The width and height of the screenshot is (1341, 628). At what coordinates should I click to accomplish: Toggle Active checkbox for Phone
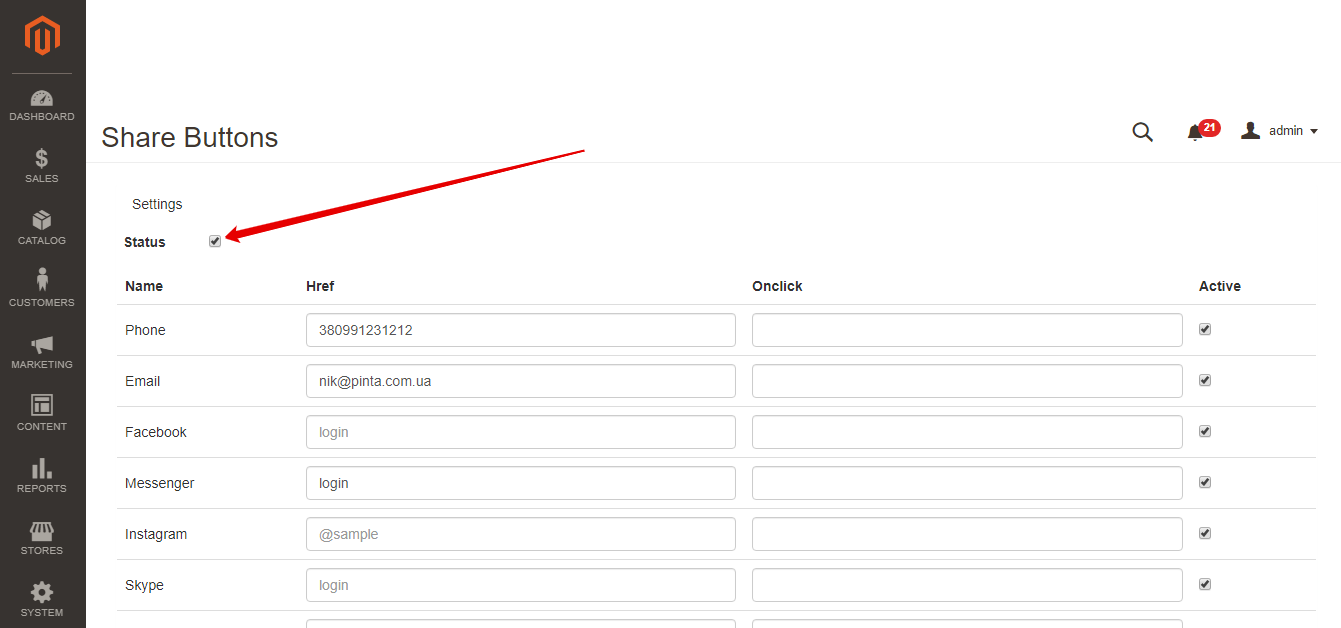click(x=1205, y=329)
